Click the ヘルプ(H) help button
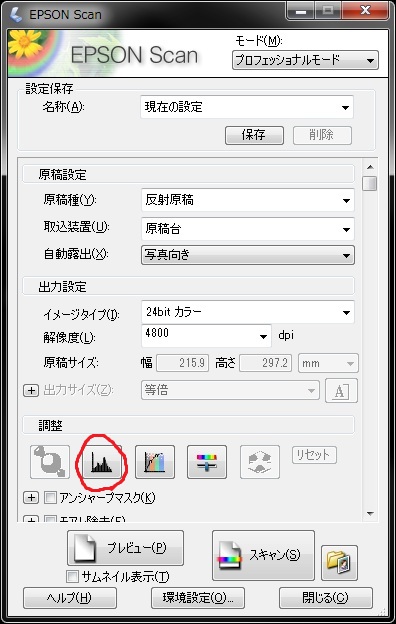The image size is (396, 624). tap(70, 598)
